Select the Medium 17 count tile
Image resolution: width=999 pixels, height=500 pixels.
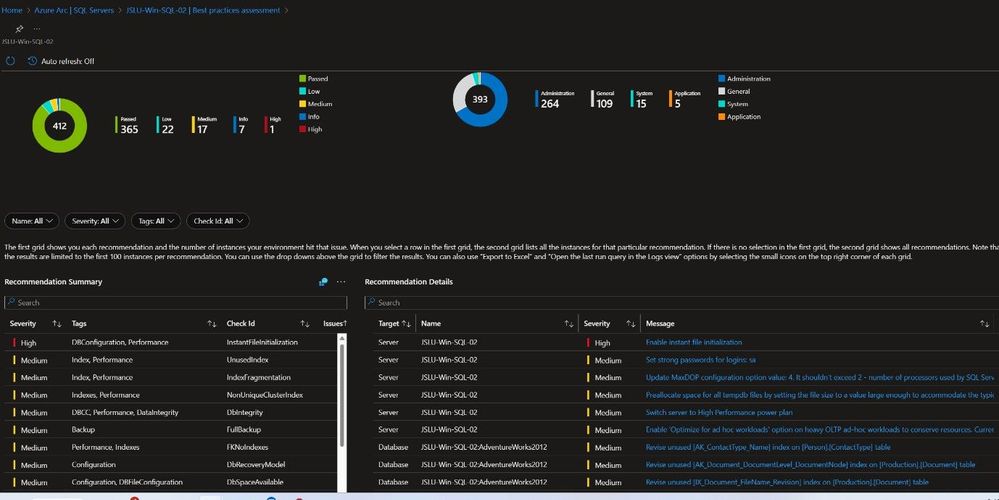(x=204, y=125)
